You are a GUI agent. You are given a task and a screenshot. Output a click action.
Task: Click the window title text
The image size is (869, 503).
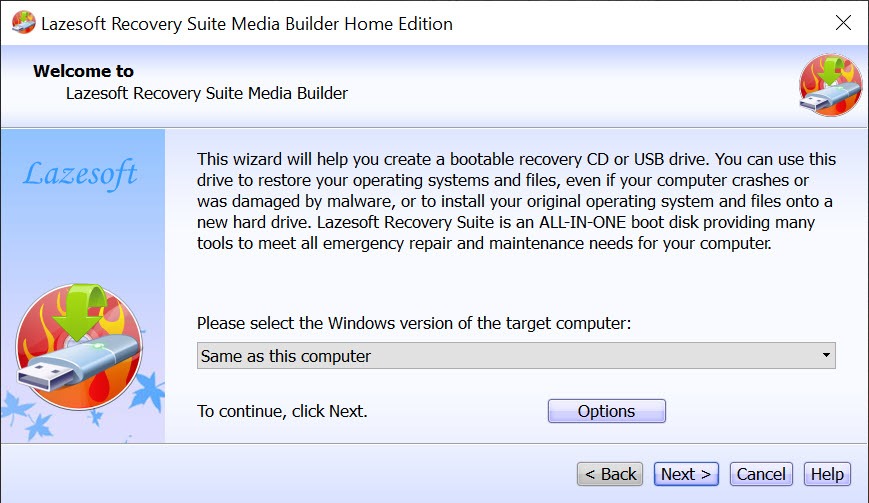pyautogui.click(x=247, y=24)
